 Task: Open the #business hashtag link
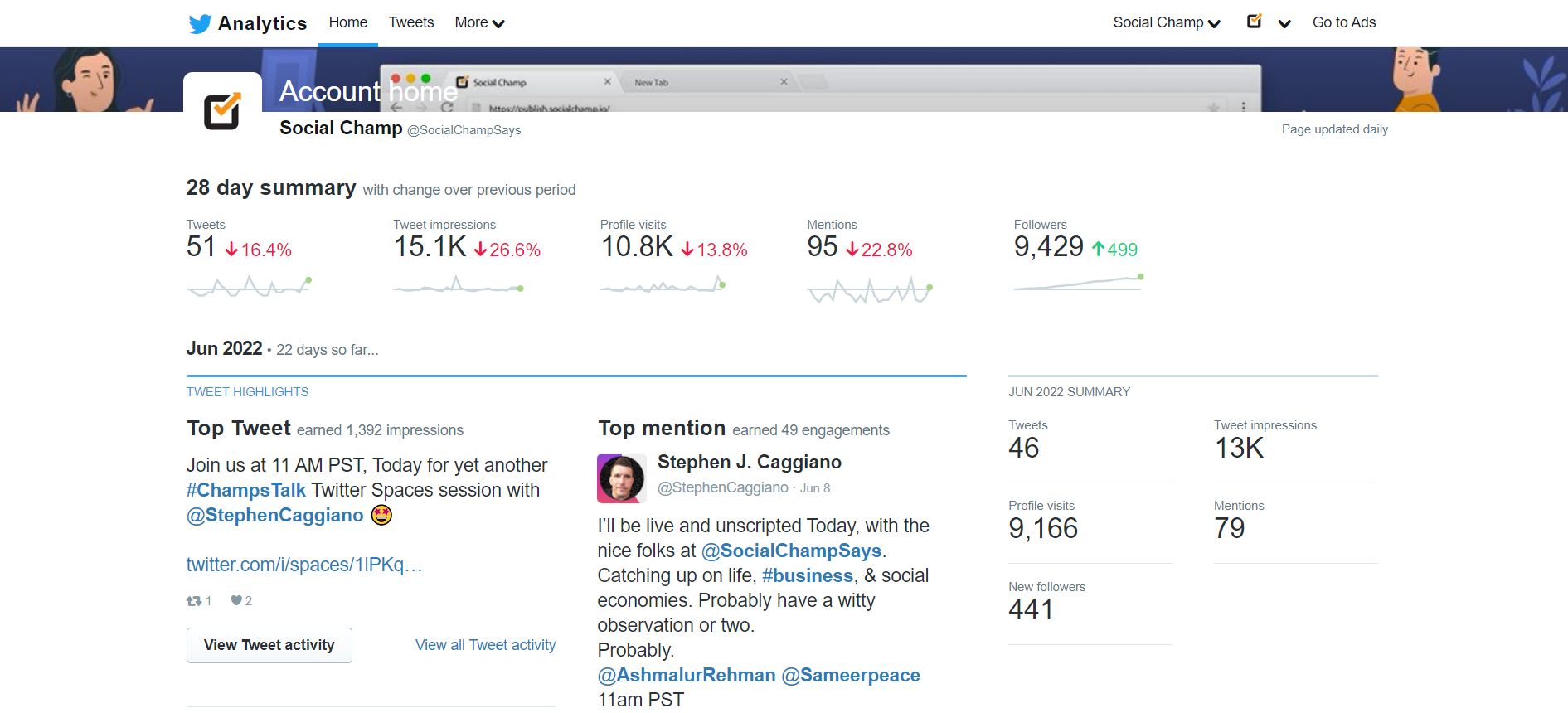[808, 575]
